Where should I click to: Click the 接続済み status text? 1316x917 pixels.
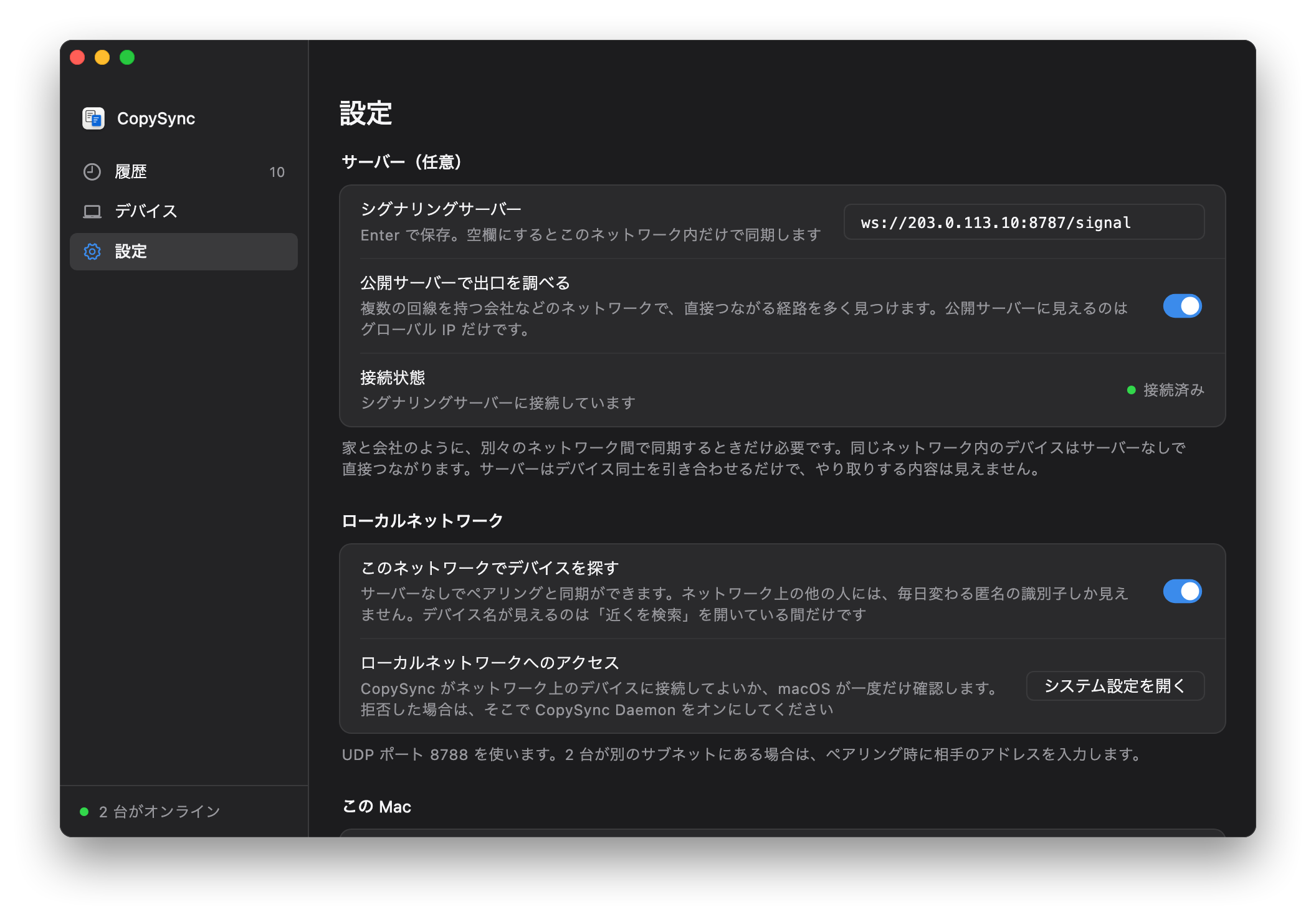tap(1173, 390)
